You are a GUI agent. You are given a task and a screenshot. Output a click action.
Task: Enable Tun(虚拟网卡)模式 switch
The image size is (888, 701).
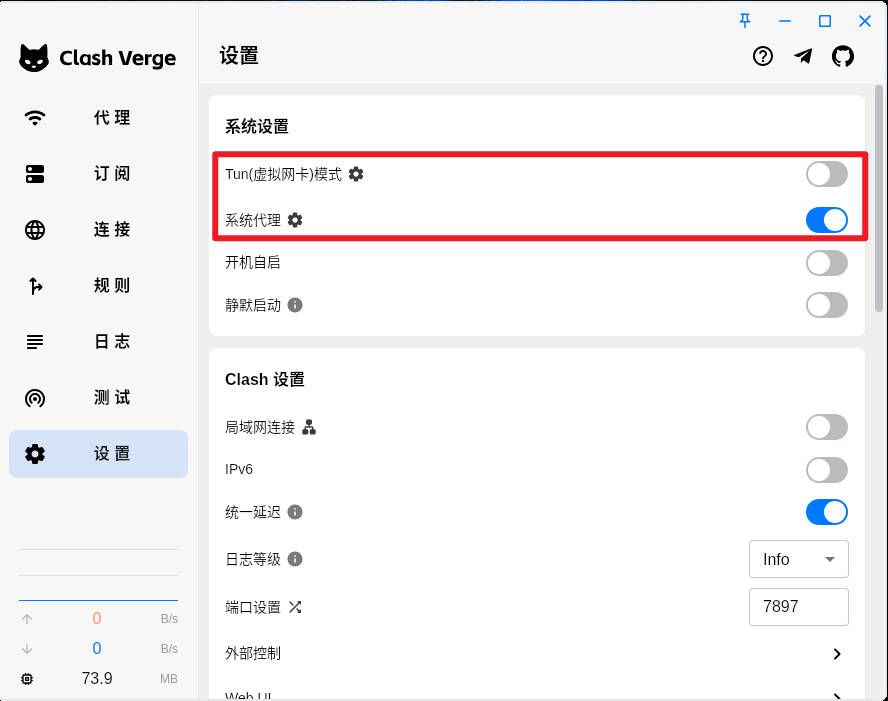pos(827,174)
